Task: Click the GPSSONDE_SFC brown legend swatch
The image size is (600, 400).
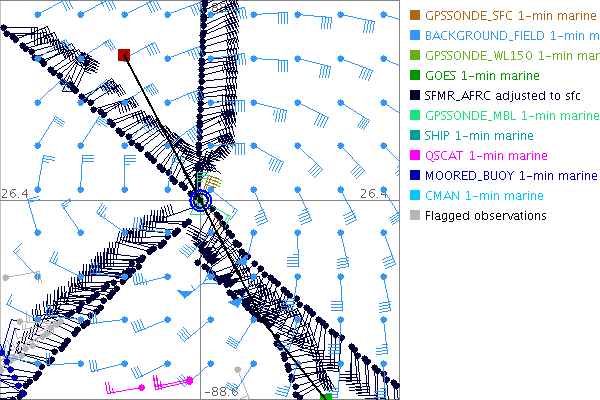Action: click(414, 15)
